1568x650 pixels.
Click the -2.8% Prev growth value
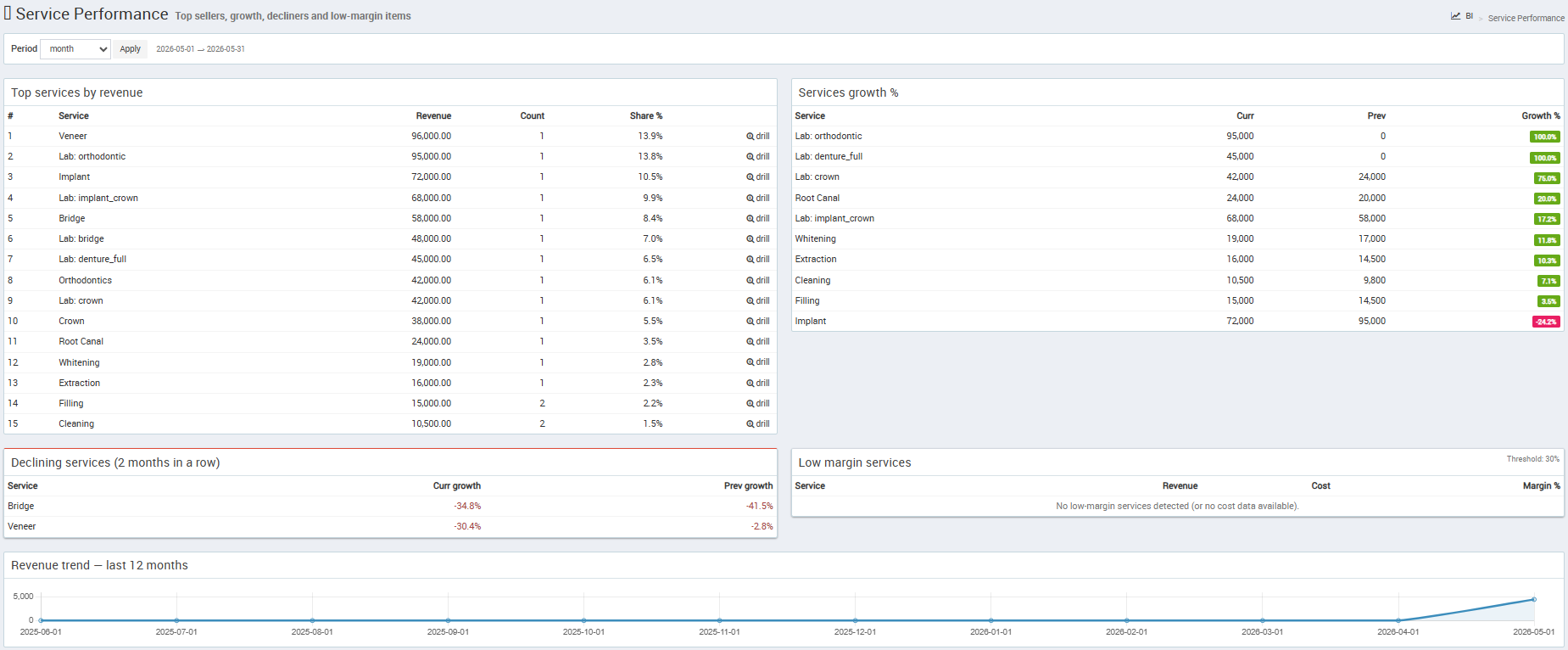pyautogui.click(x=762, y=526)
